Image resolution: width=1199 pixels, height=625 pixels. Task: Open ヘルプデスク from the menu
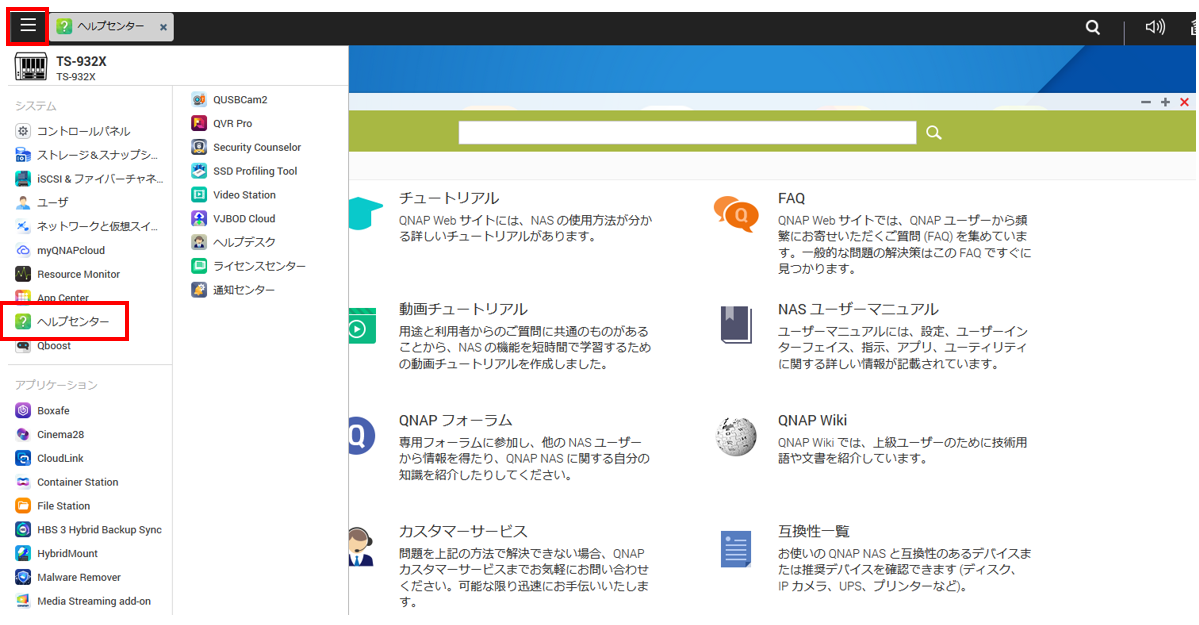[x=233, y=242]
